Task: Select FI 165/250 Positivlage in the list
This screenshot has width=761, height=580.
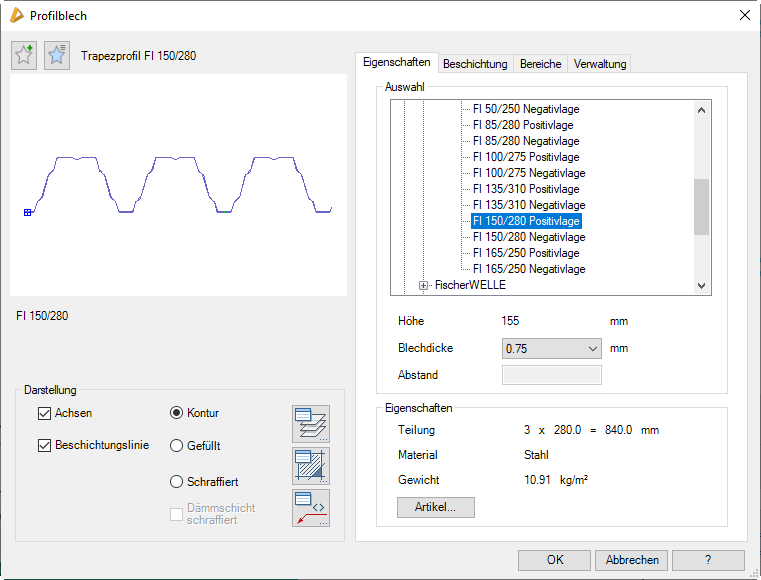Action: [525, 253]
